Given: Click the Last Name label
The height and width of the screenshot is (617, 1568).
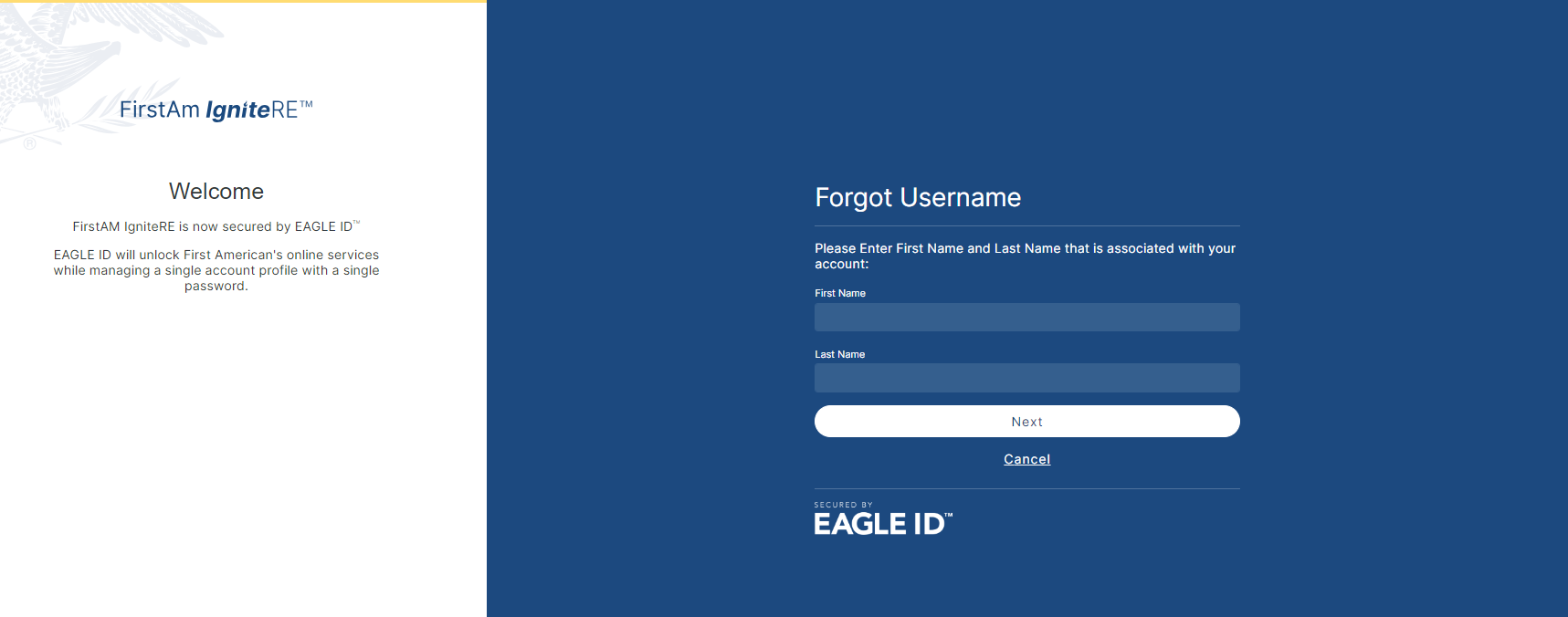Looking at the screenshot, I should point(839,354).
